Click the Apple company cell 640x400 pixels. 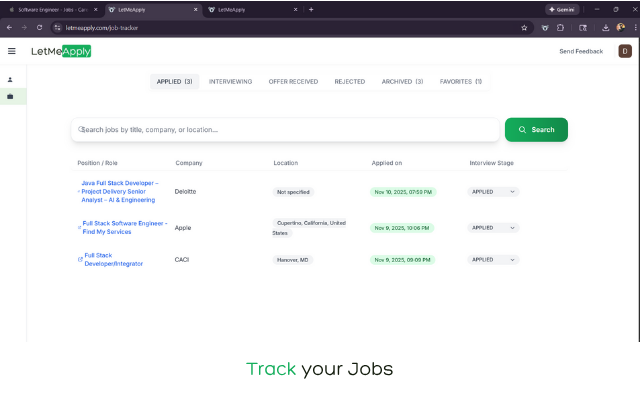point(182,228)
